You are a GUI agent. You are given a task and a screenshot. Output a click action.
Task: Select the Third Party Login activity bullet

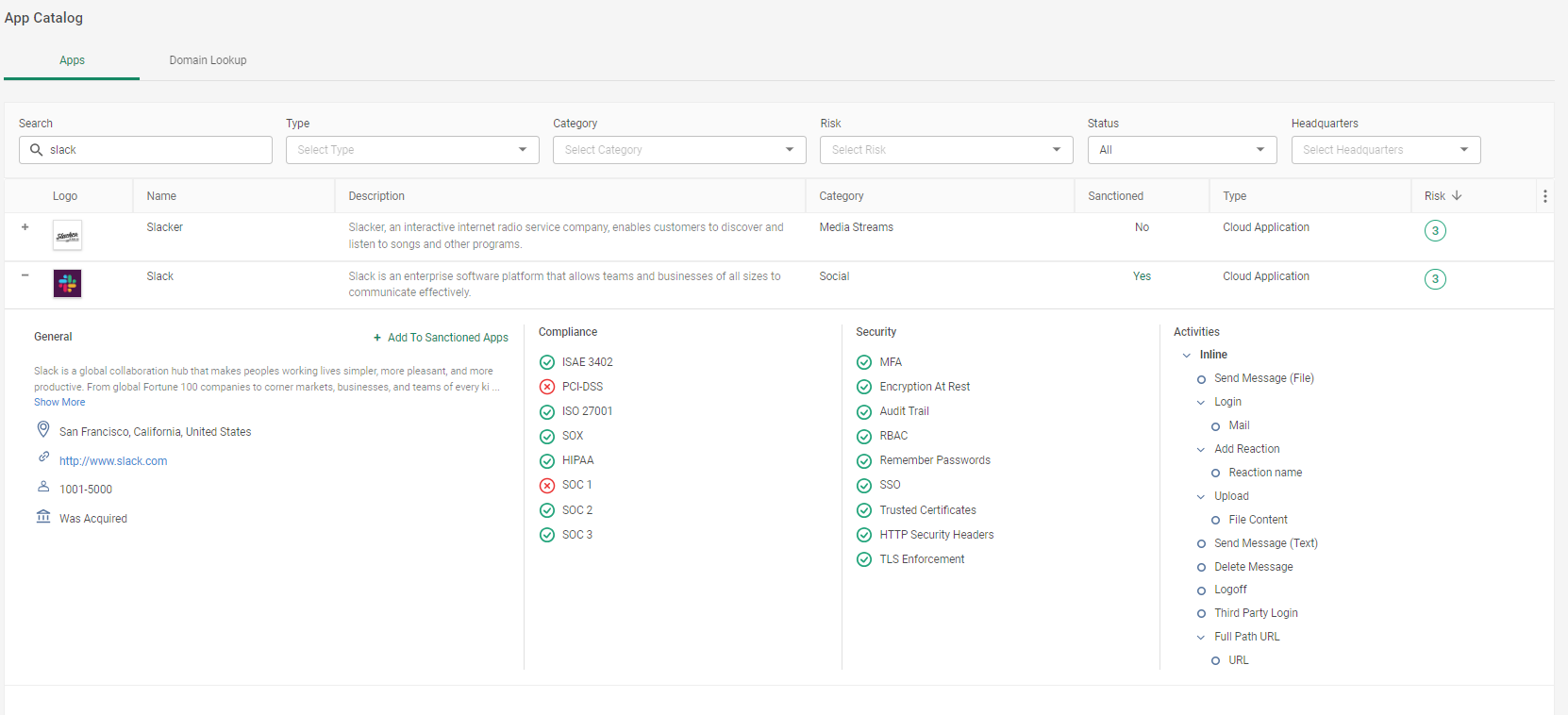point(1201,614)
